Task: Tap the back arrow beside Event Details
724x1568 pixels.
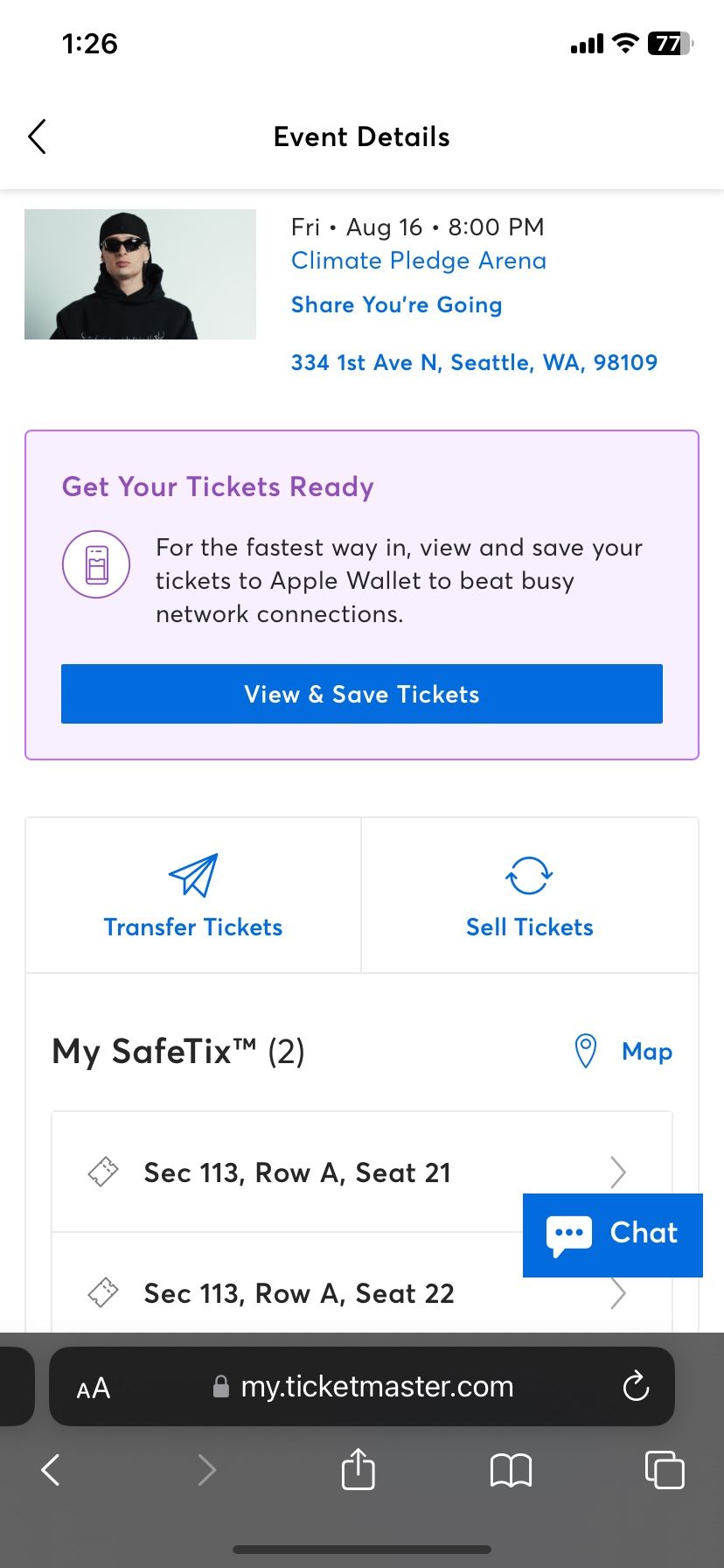Action: pos(37,136)
